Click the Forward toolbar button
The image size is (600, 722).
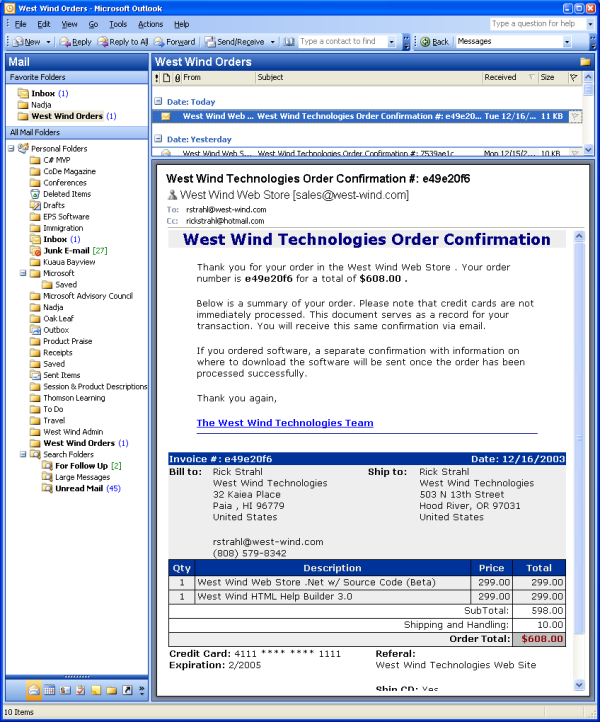pyautogui.click(x=175, y=42)
